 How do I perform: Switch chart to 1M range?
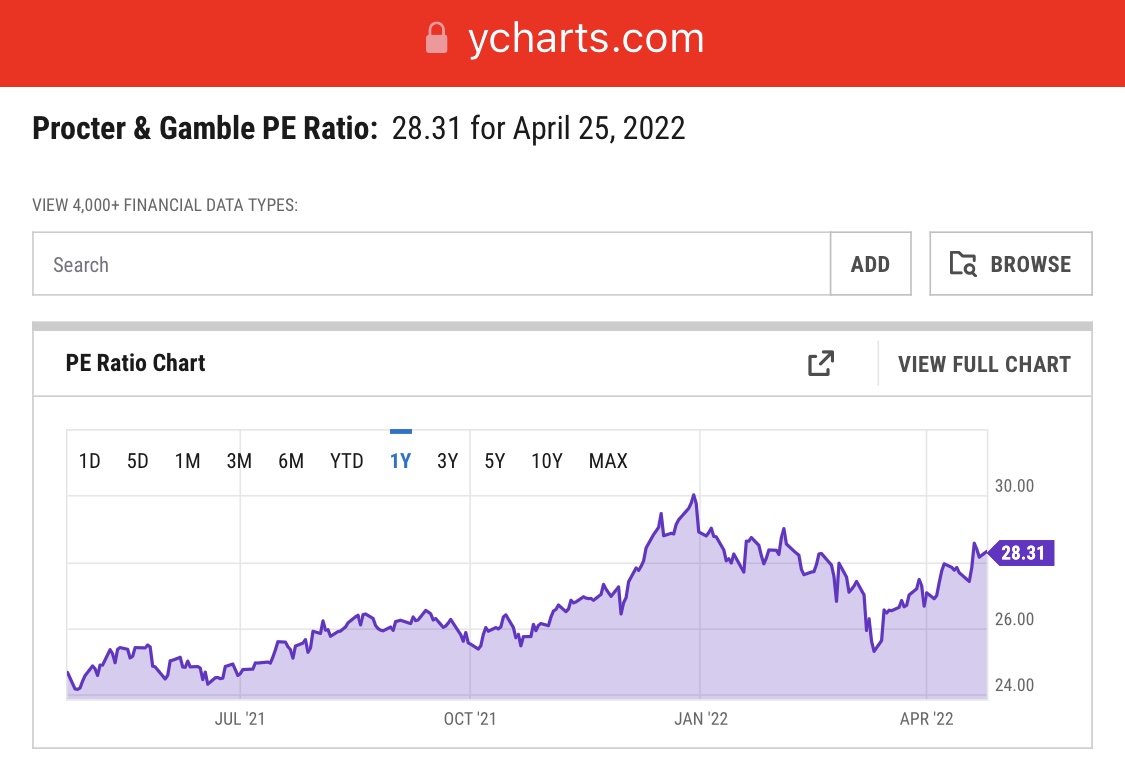188,461
